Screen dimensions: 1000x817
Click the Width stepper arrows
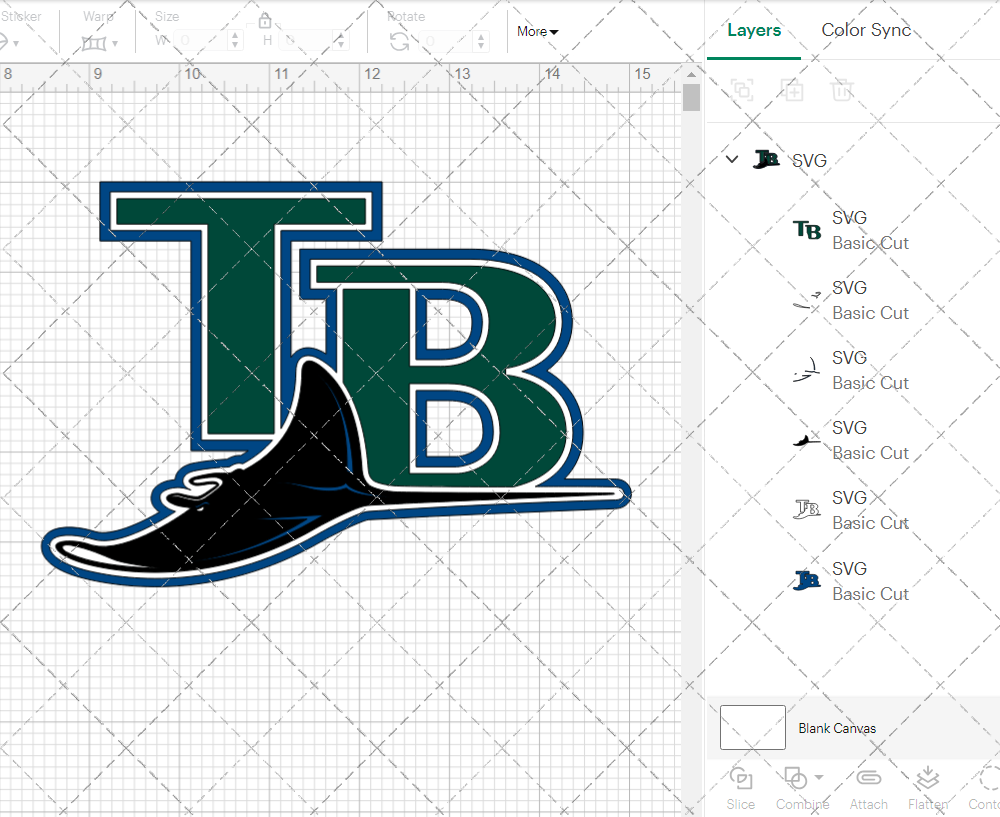point(235,40)
